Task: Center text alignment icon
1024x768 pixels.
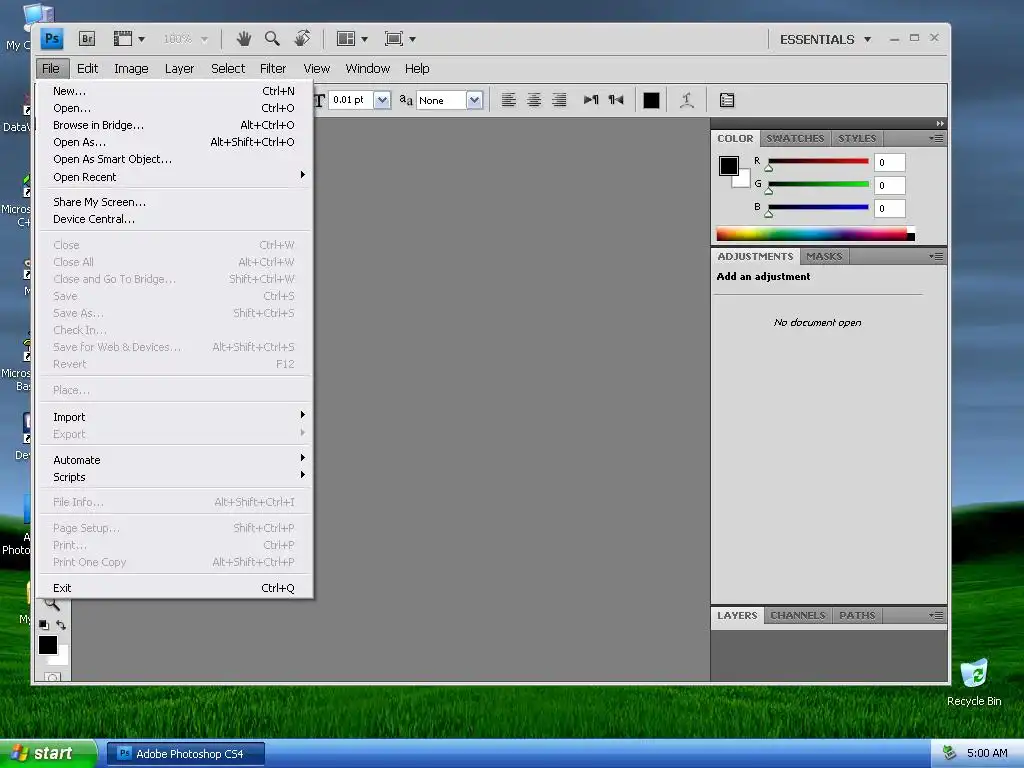Action: click(534, 100)
